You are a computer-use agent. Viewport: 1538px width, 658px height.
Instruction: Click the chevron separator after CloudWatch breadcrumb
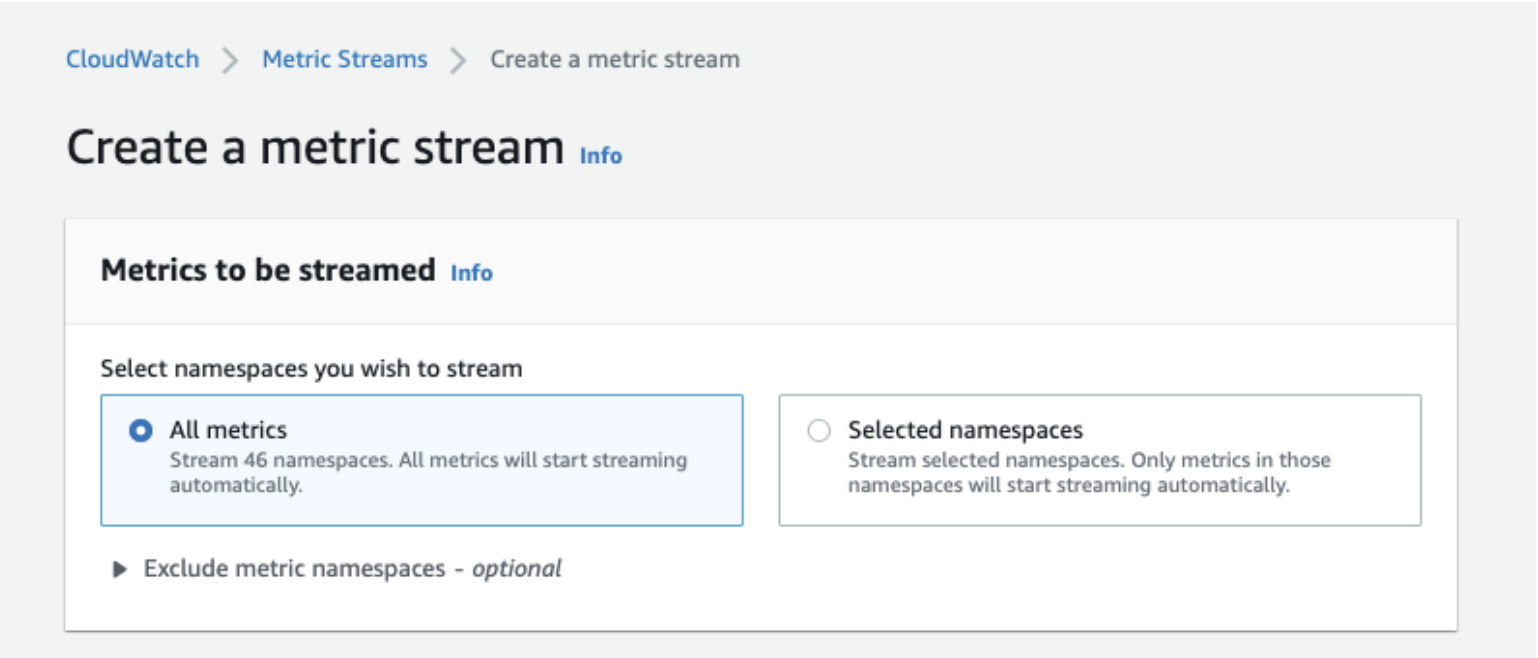click(x=231, y=60)
